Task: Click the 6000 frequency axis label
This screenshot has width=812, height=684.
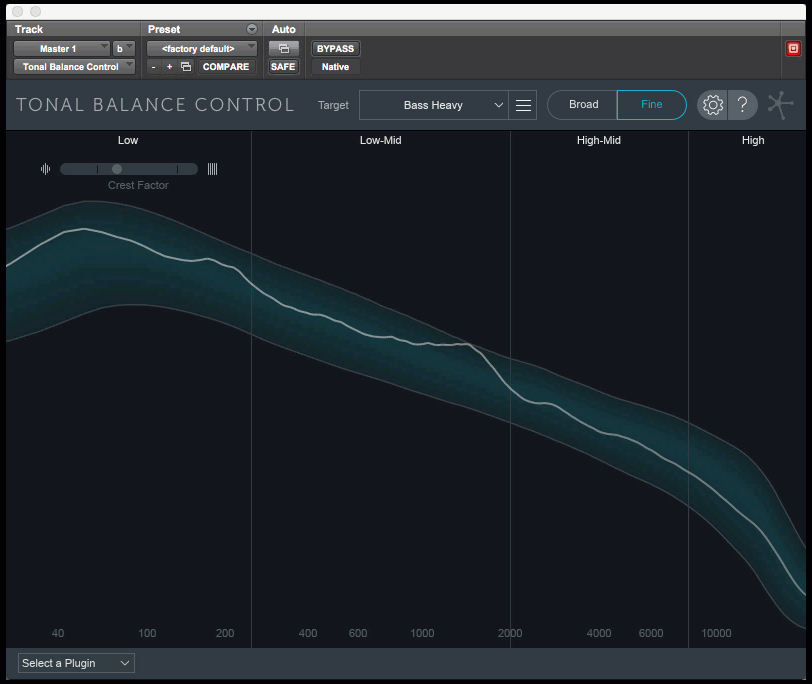Action: pos(651,633)
